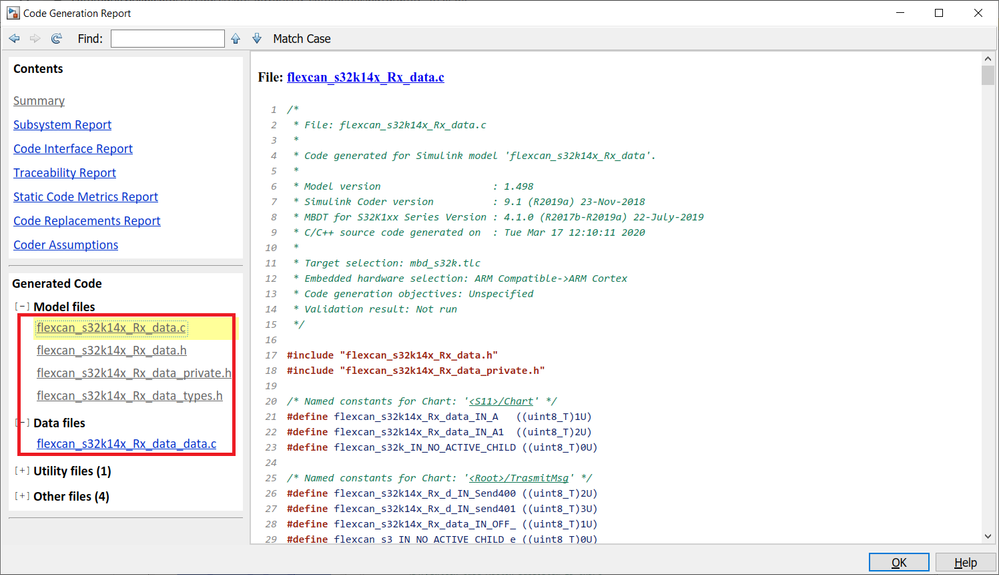Collapse the Data files section
This screenshot has width=999, height=575.
(x=22, y=422)
